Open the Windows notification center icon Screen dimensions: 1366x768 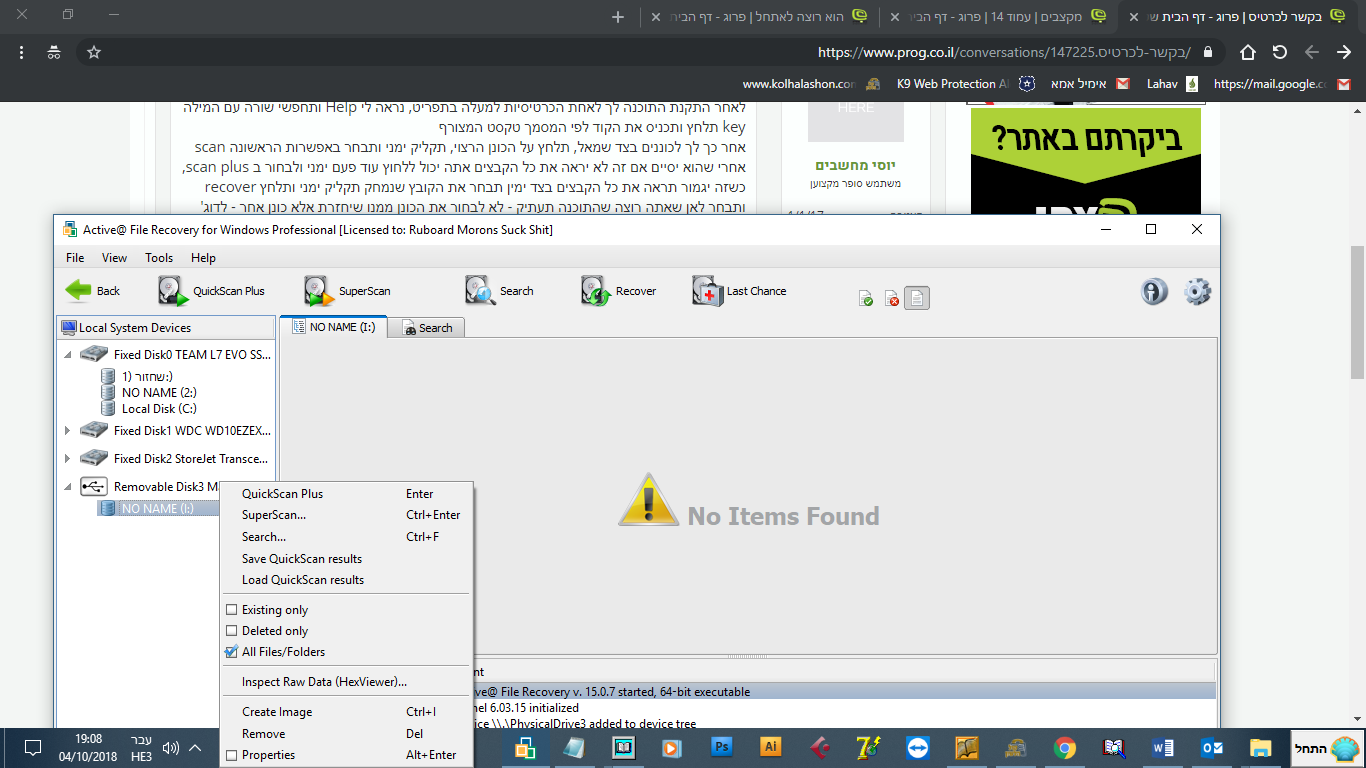[33, 747]
